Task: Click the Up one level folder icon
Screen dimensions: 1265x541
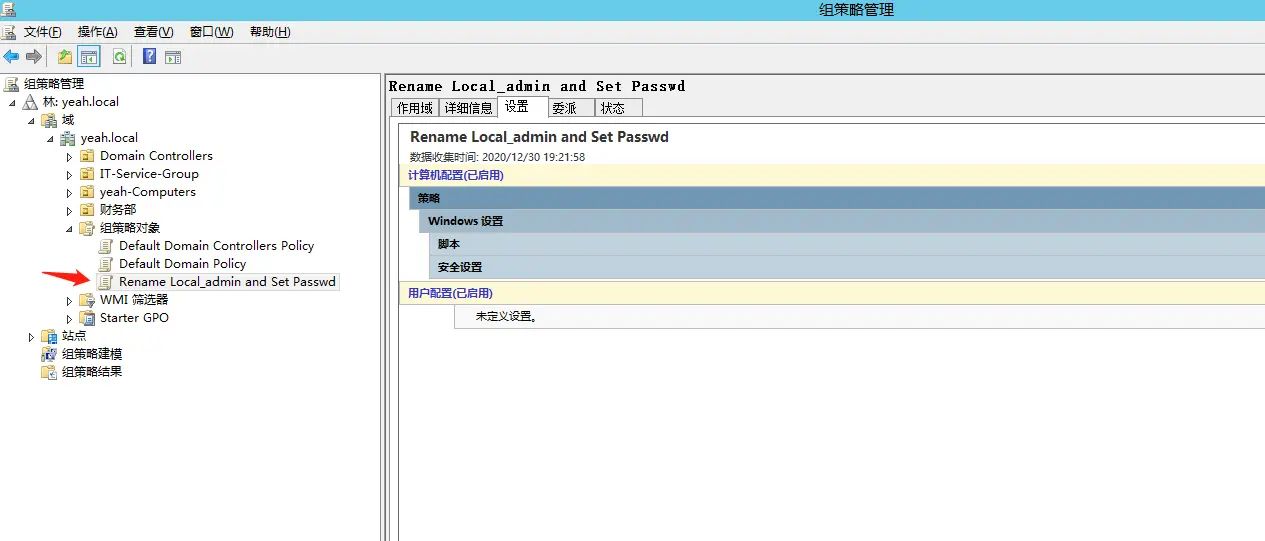Action: coord(65,57)
